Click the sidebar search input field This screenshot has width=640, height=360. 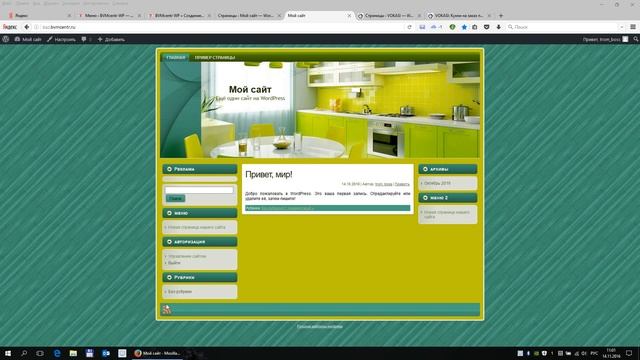tap(199, 190)
